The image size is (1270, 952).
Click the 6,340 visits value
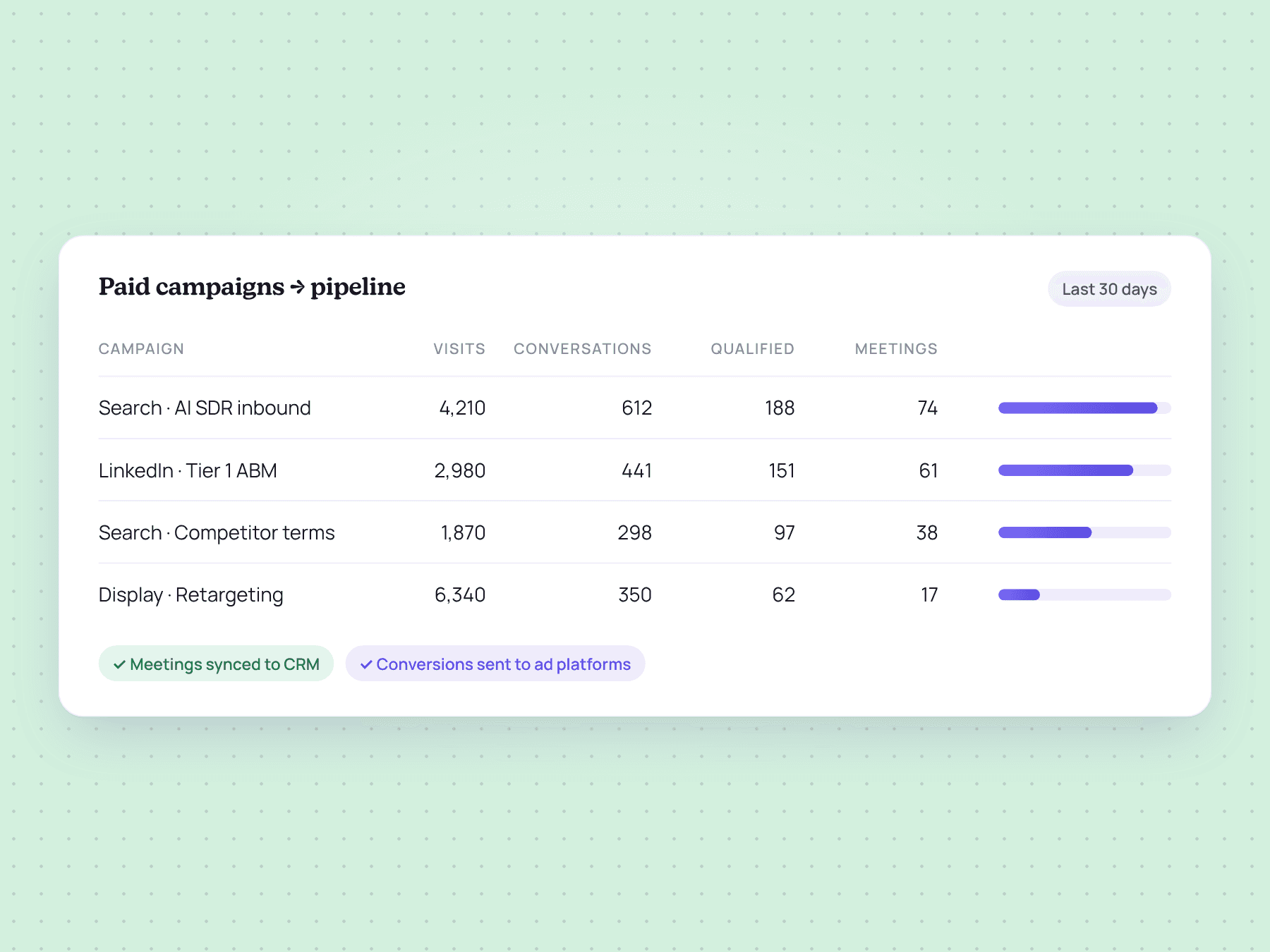tap(459, 595)
